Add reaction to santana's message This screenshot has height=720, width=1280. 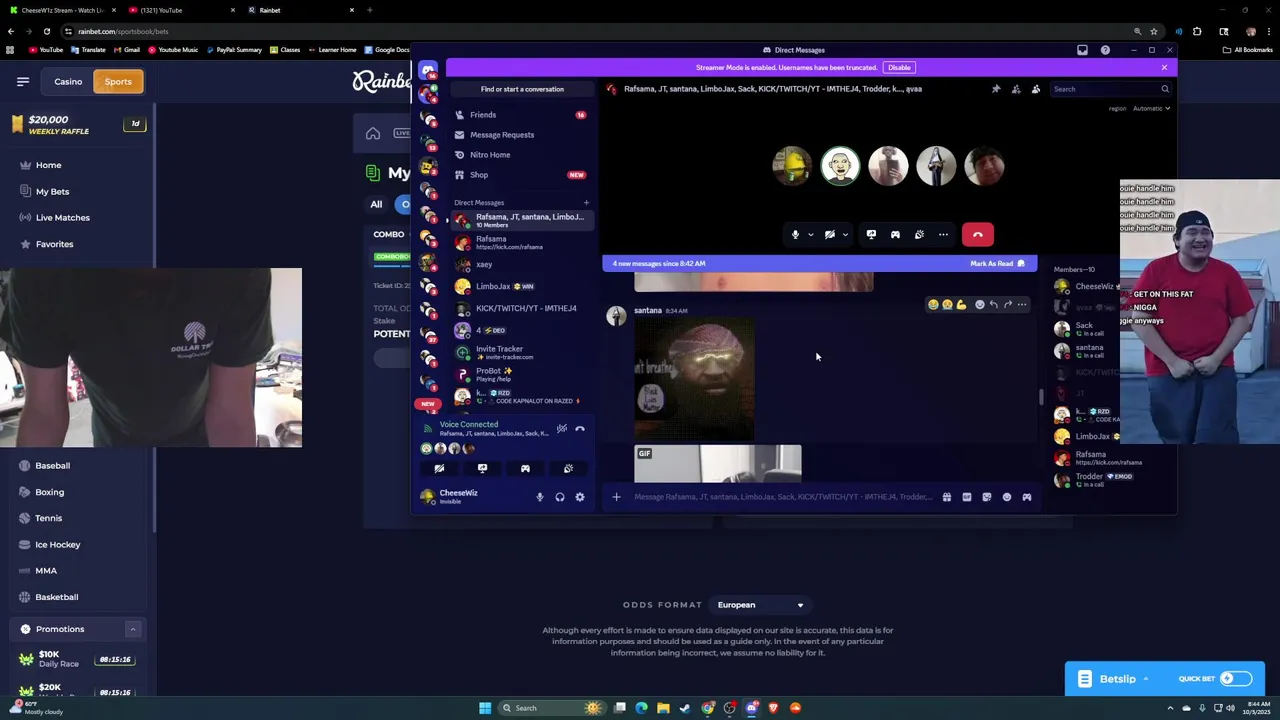point(979,304)
